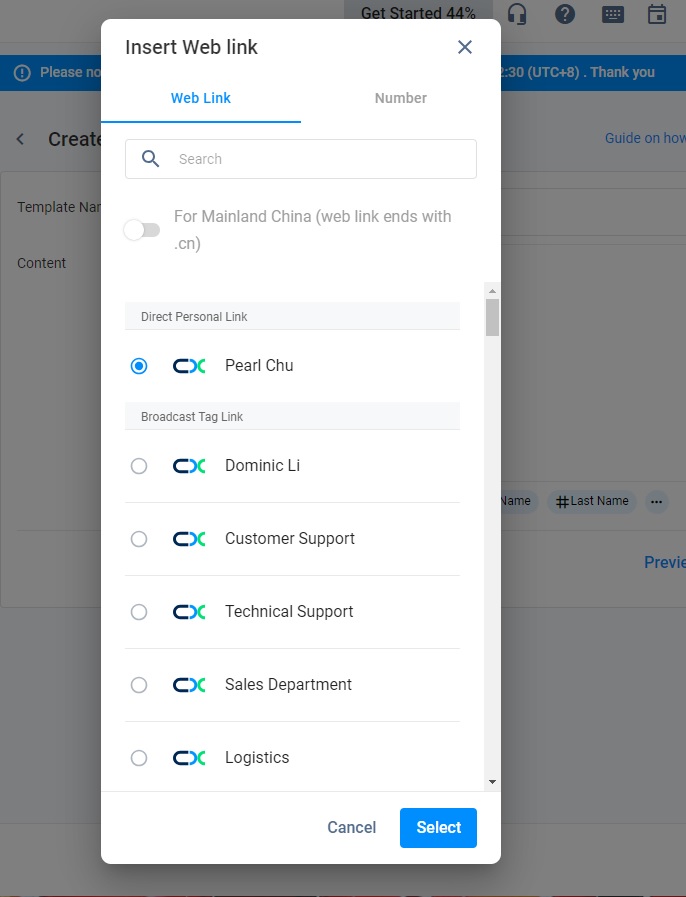Switch to the Number tab

tap(400, 98)
